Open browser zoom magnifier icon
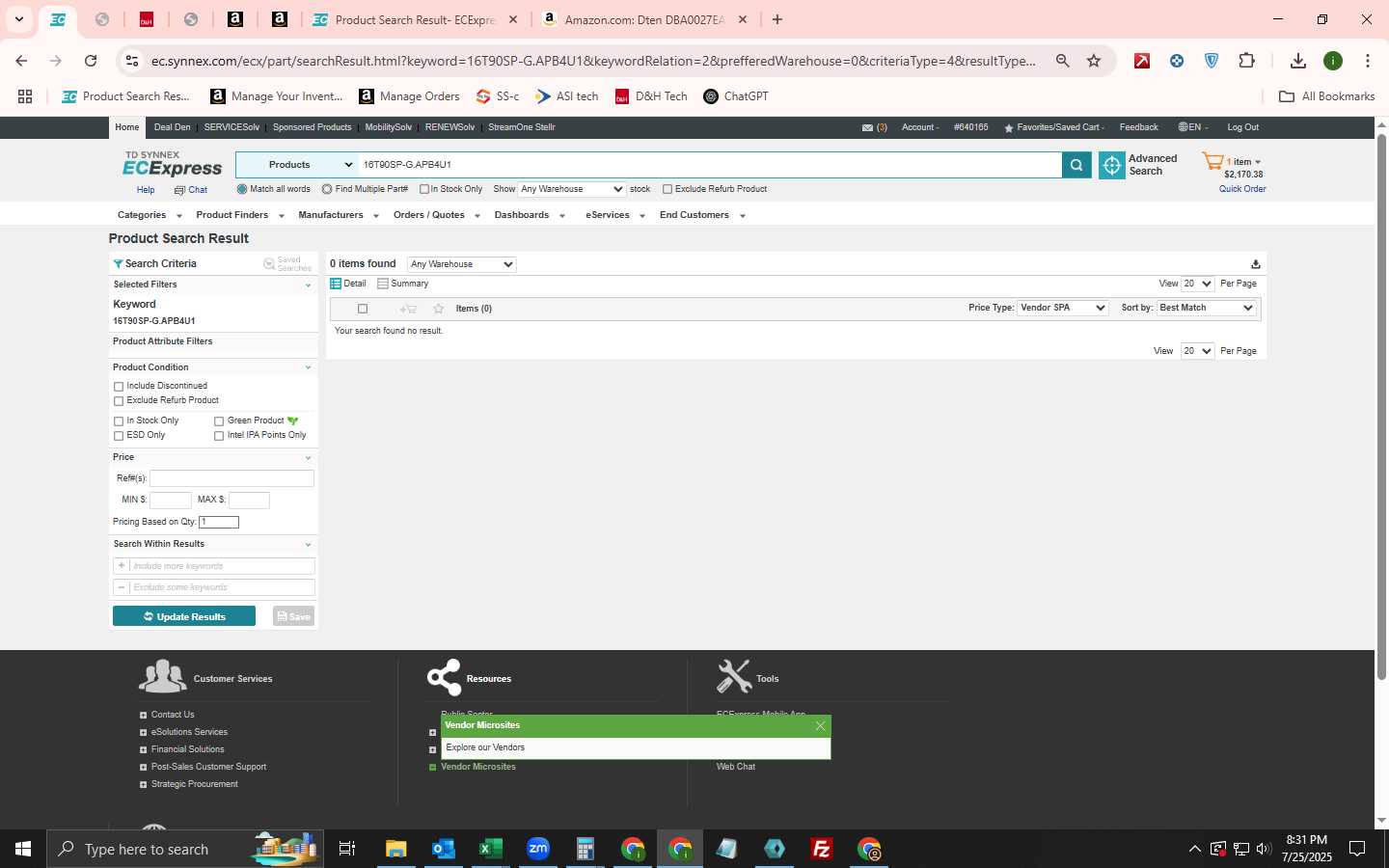The width and height of the screenshot is (1389, 868). 1062,61
